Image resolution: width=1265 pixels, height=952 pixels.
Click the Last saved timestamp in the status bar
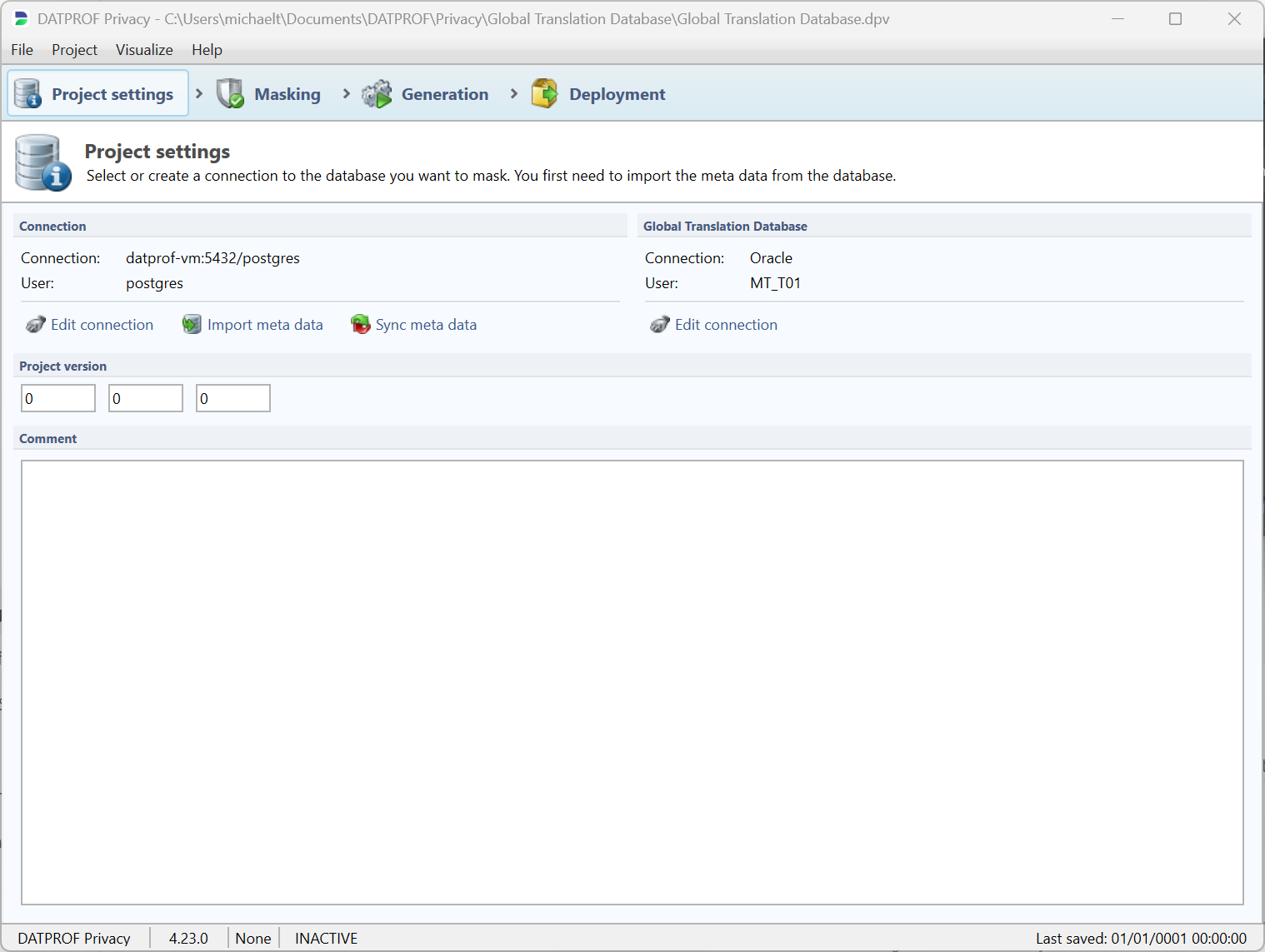click(x=1141, y=939)
